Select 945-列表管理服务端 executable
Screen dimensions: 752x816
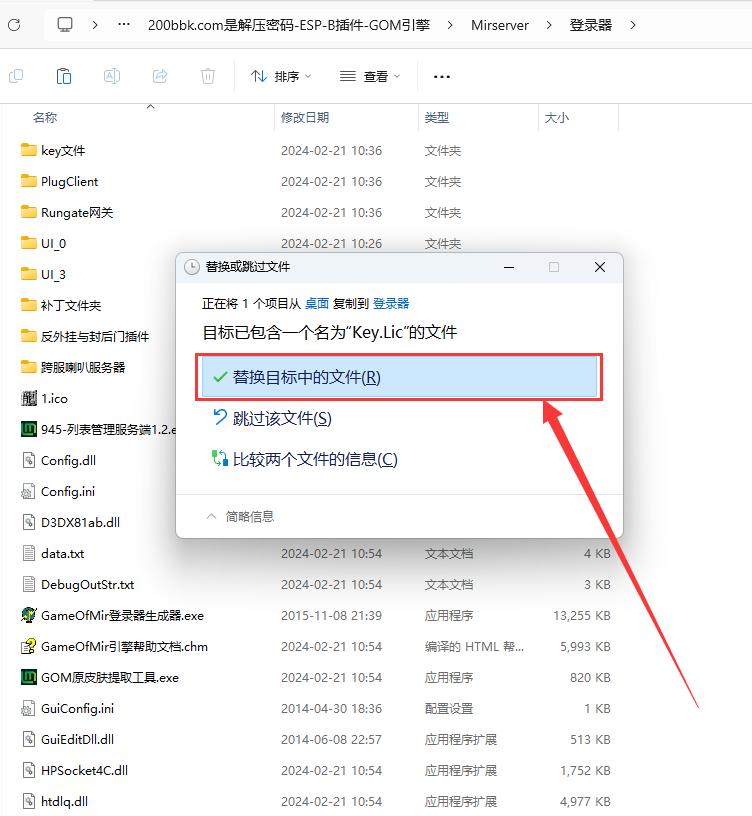pos(98,429)
